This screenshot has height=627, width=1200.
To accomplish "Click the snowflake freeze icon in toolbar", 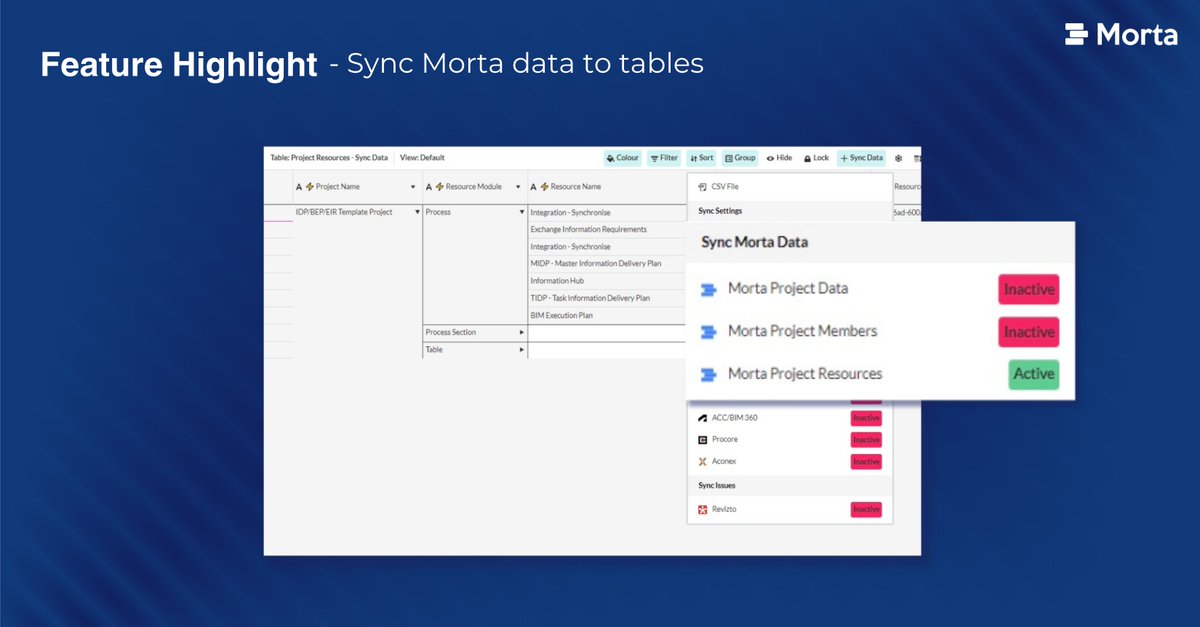I will (898, 158).
